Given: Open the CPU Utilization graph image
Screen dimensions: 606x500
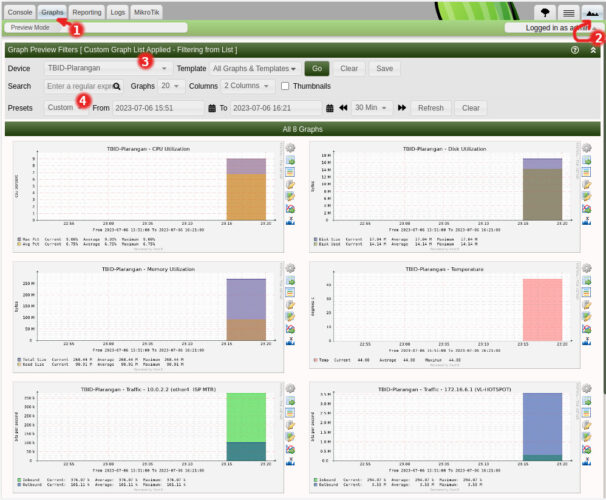Looking at the screenshot, I should tap(148, 197).
